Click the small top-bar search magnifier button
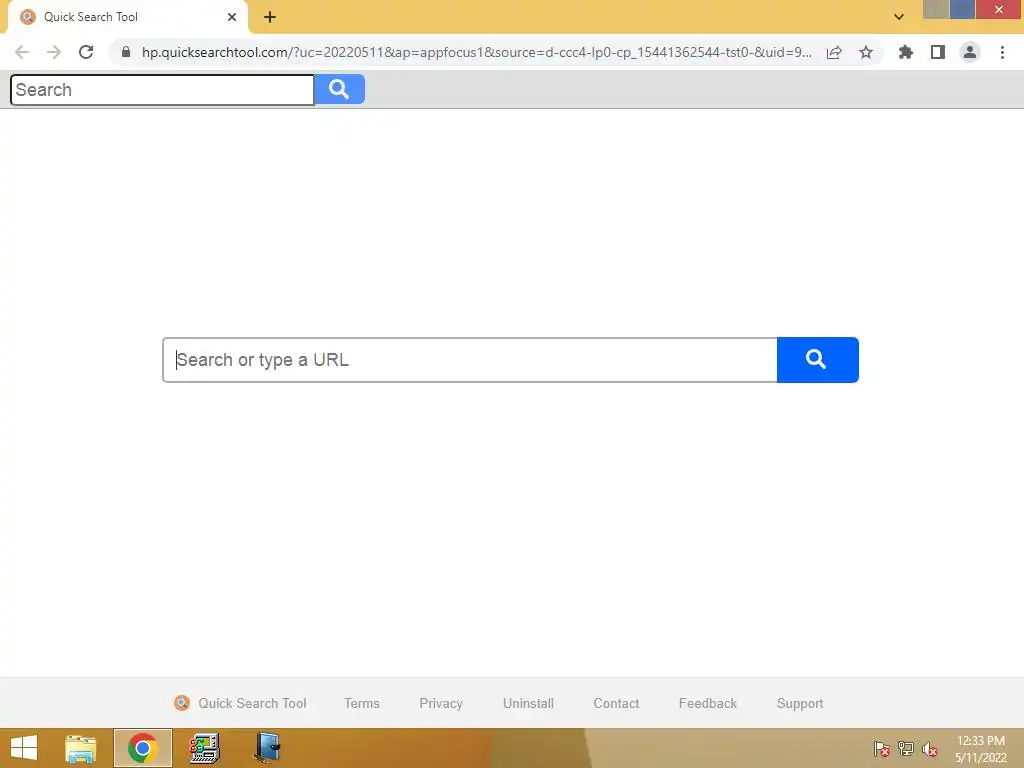The width and height of the screenshot is (1024, 768). coord(339,89)
